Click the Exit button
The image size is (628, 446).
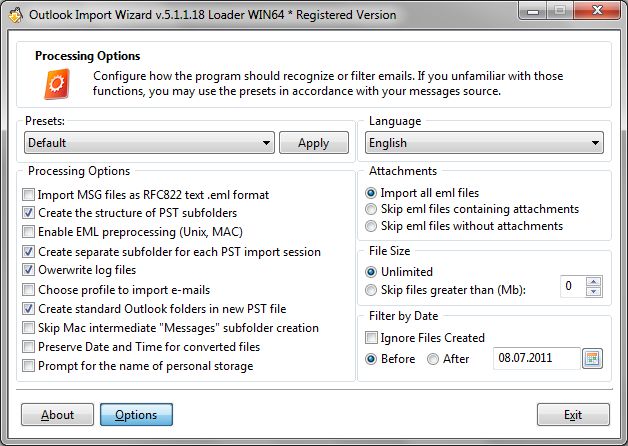[573, 415]
